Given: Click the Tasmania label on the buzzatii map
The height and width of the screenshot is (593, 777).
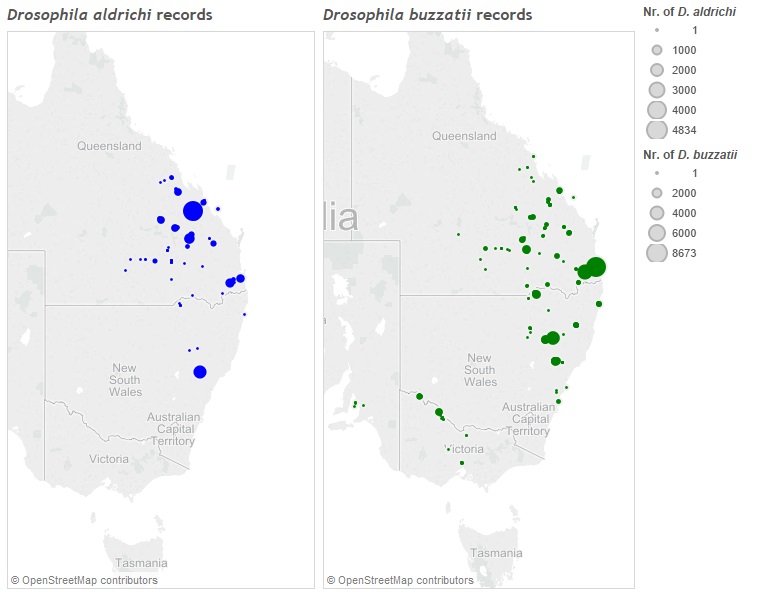Looking at the screenshot, I should pyautogui.click(x=496, y=553).
